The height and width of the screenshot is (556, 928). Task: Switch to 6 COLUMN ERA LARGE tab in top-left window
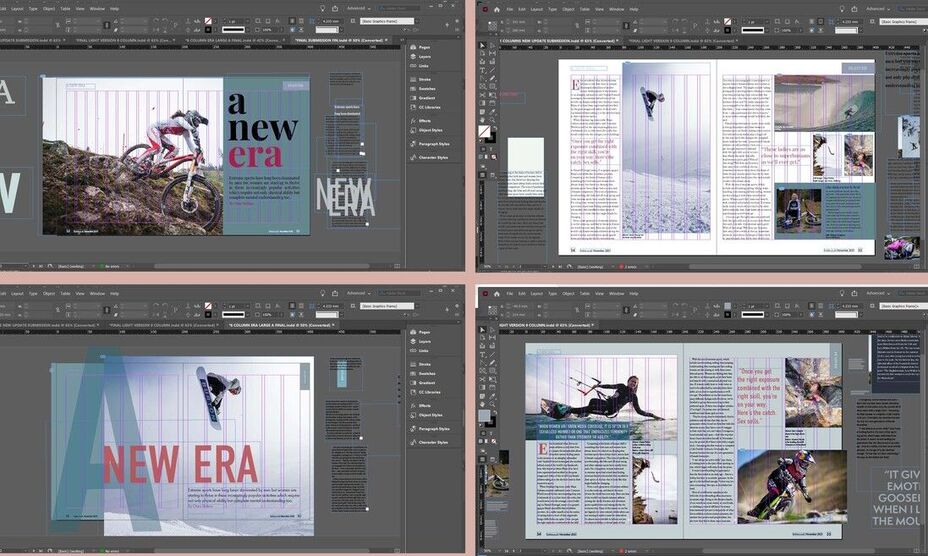tap(233, 40)
